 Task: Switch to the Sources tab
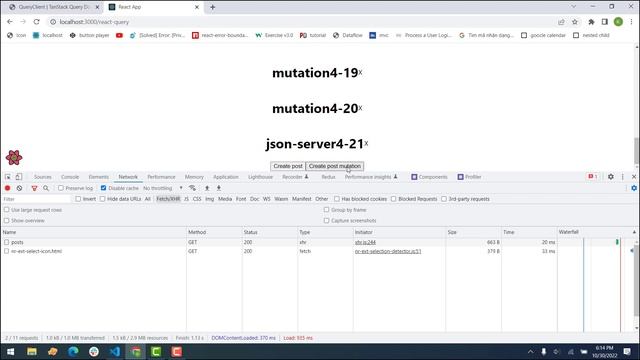point(43,177)
